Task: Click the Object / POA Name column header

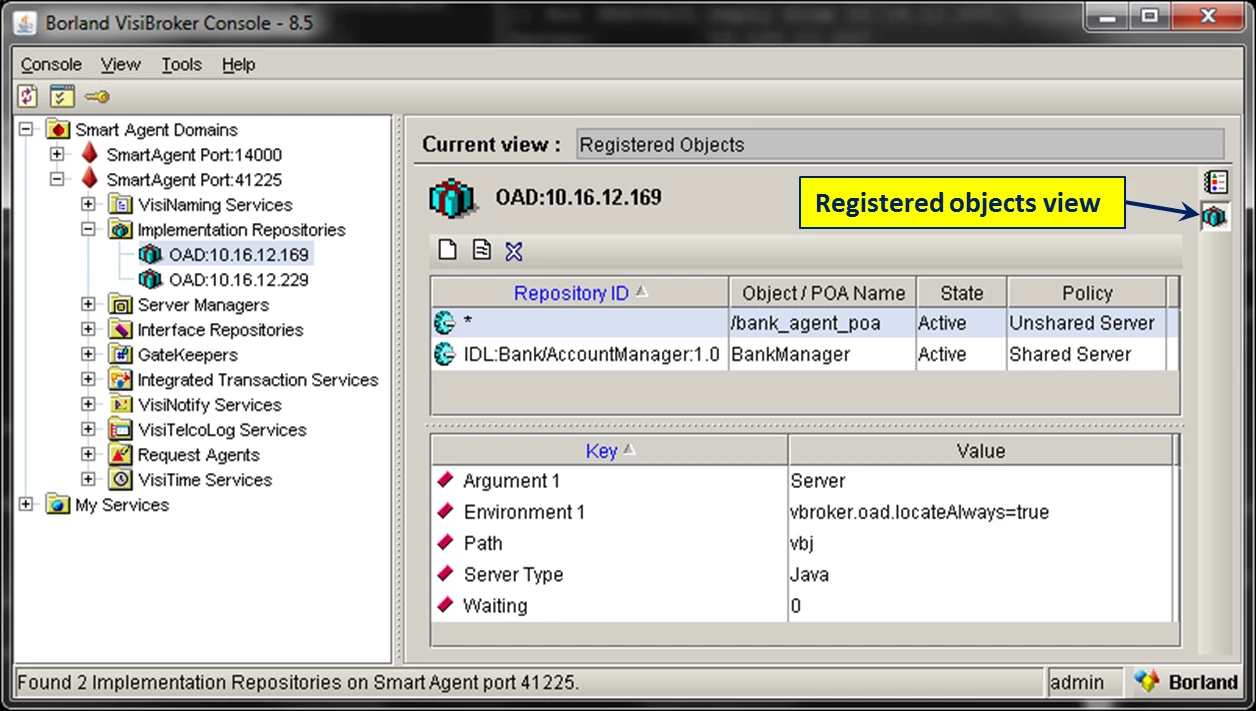Action: coord(823,293)
